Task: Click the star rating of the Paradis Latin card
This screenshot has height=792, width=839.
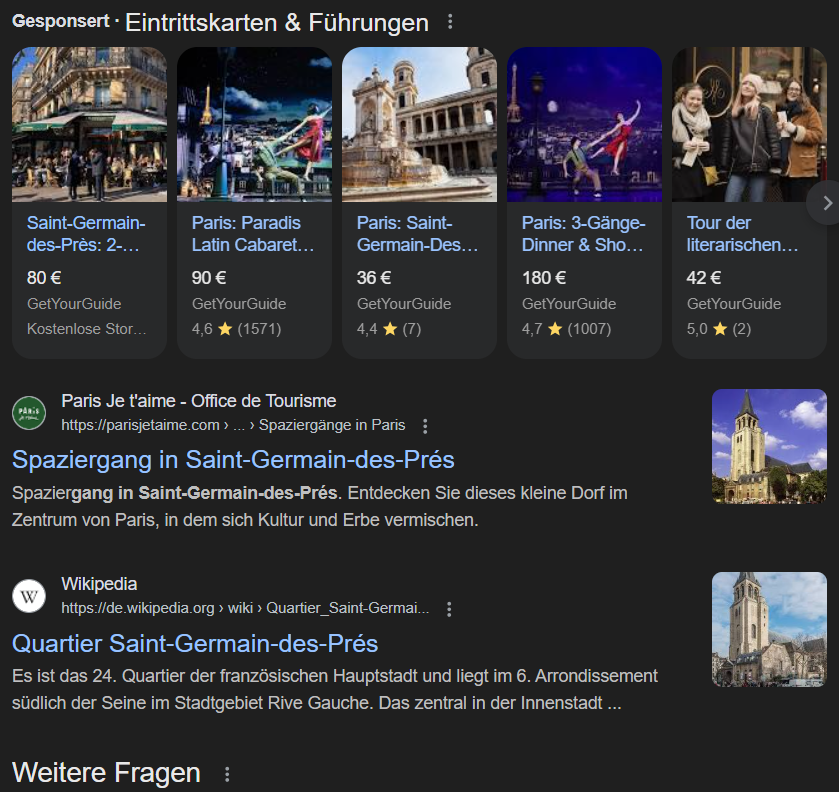Action: 237,329
